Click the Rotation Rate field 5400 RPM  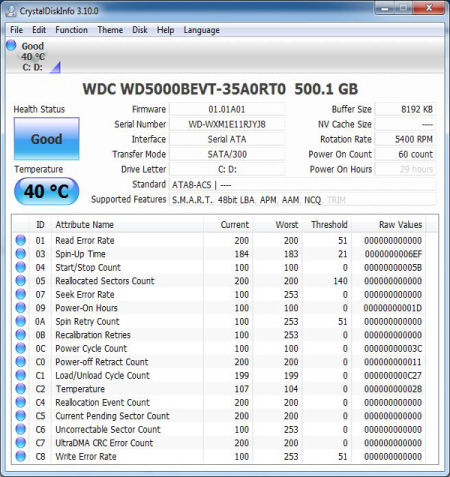point(405,139)
